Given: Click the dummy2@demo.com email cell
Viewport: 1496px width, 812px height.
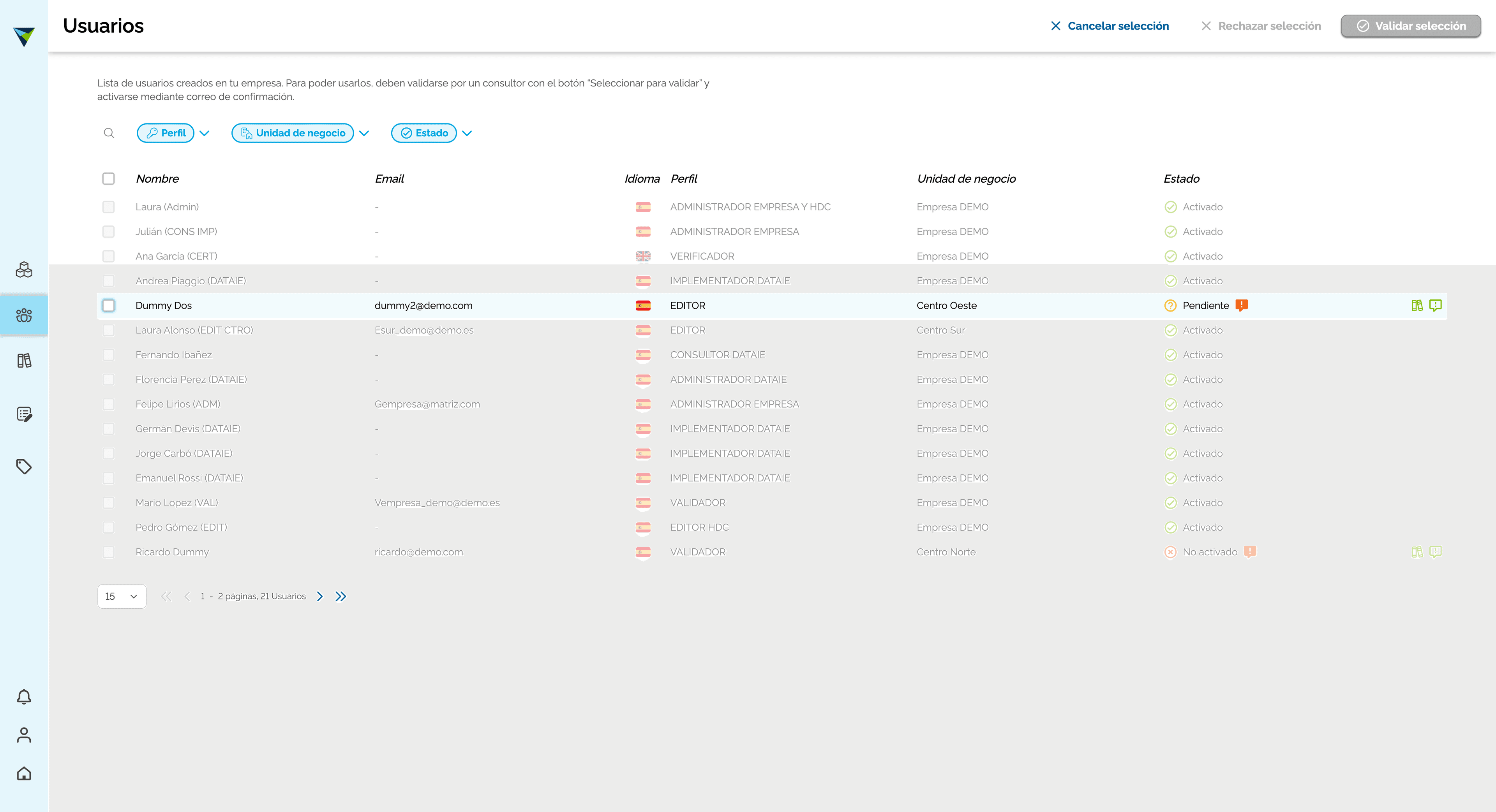Looking at the screenshot, I should [x=423, y=305].
